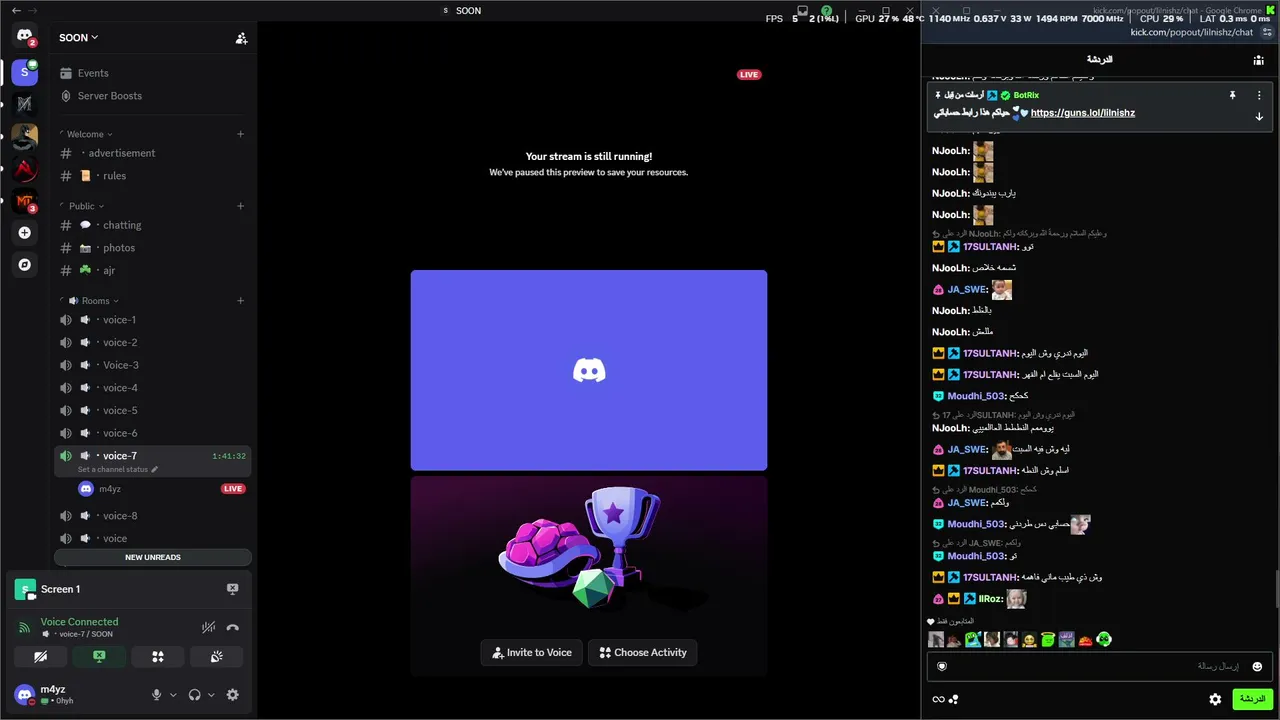Open the activities launcher button in voice panel
Viewport: 1280px width, 720px height.
point(158,657)
